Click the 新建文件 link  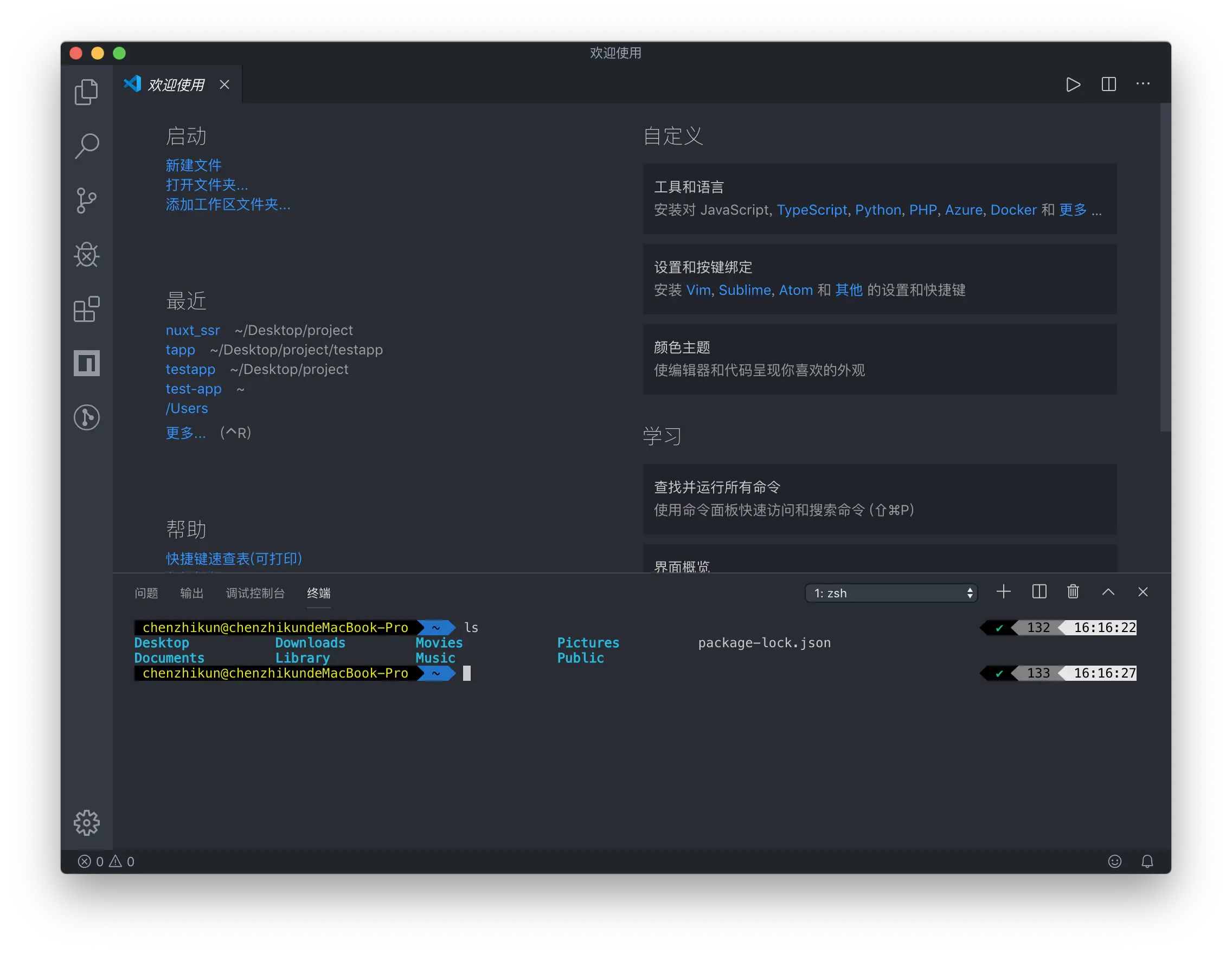pos(194,165)
